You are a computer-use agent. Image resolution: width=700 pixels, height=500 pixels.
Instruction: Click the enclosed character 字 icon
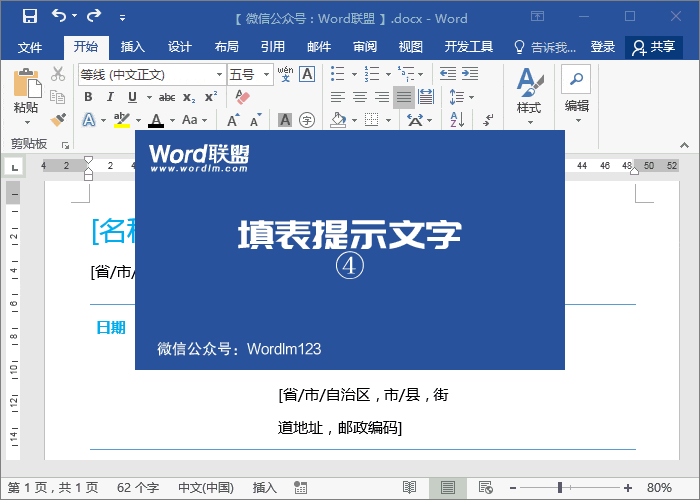point(307,120)
